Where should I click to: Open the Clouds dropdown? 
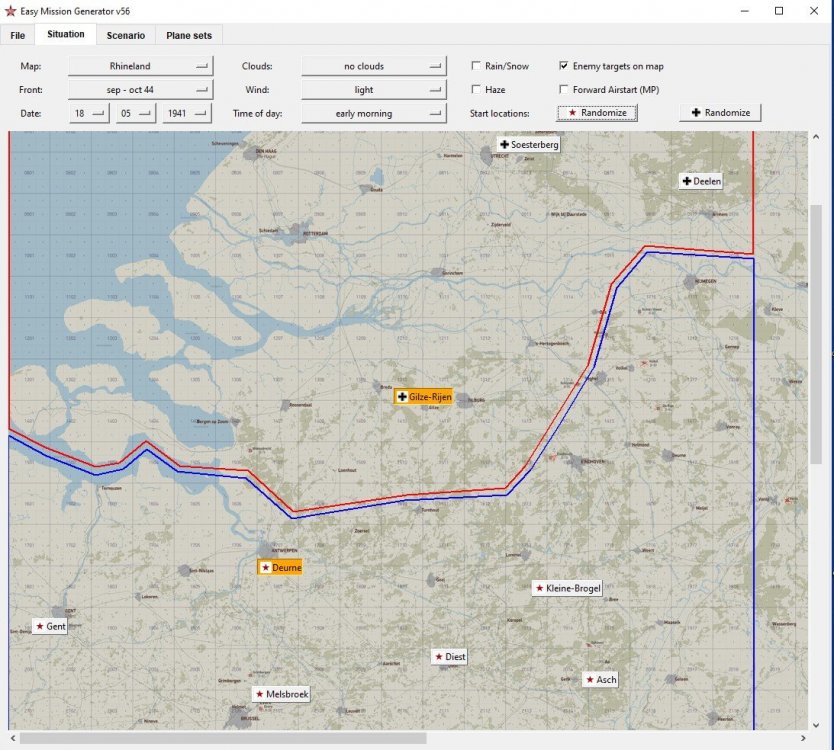pos(374,66)
